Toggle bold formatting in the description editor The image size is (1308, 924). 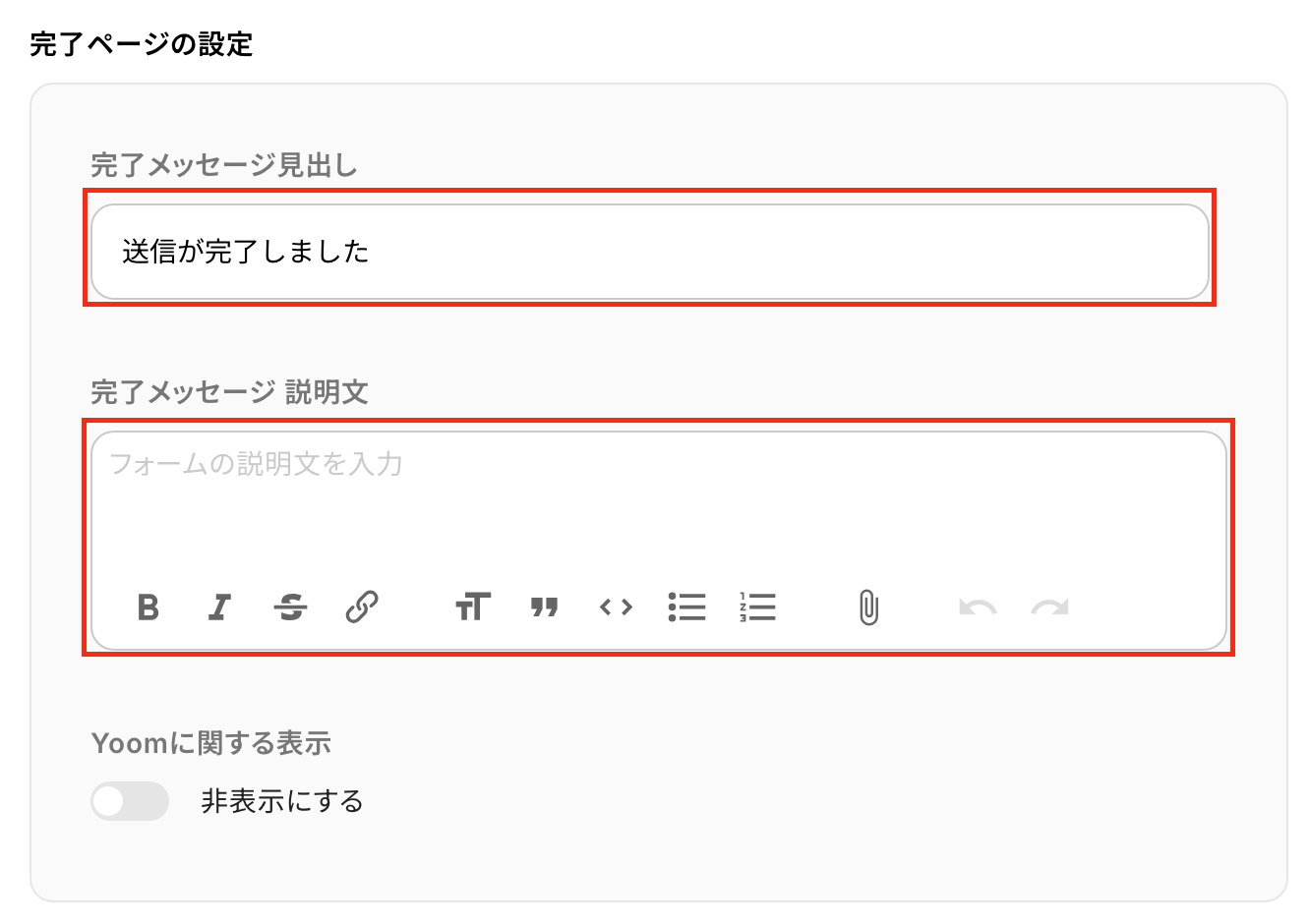[x=149, y=607]
